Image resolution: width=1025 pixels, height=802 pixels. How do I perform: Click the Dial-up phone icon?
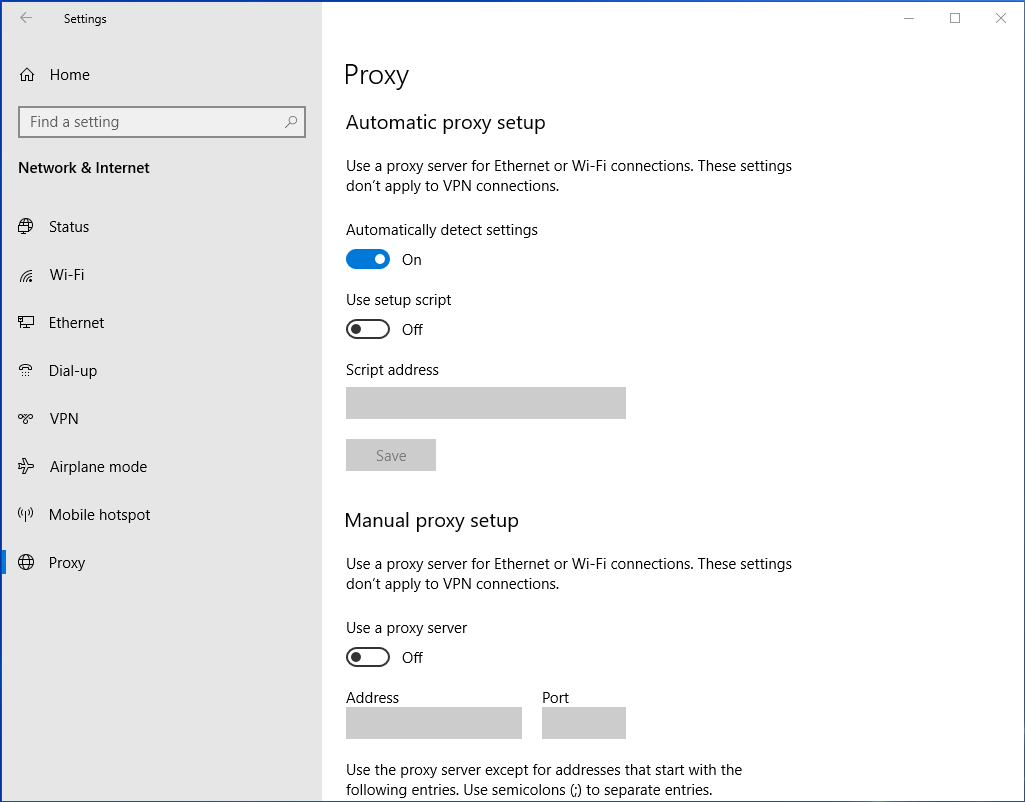pyautogui.click(x=25, y=371)
